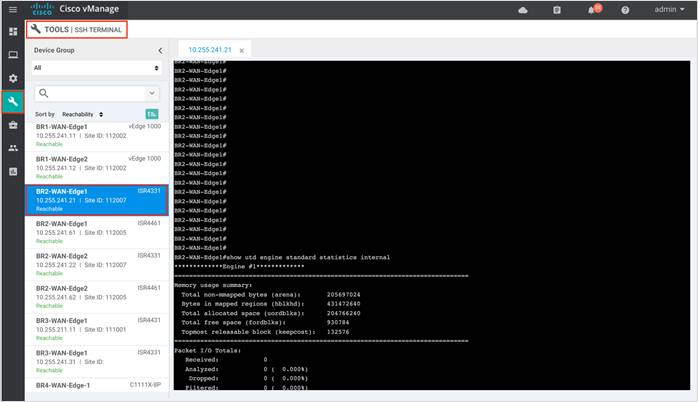The height and width of the screenshot is (402, 698).
Task: Select the BR4-WAN-Edge-1 device
Action: [97, 386]
